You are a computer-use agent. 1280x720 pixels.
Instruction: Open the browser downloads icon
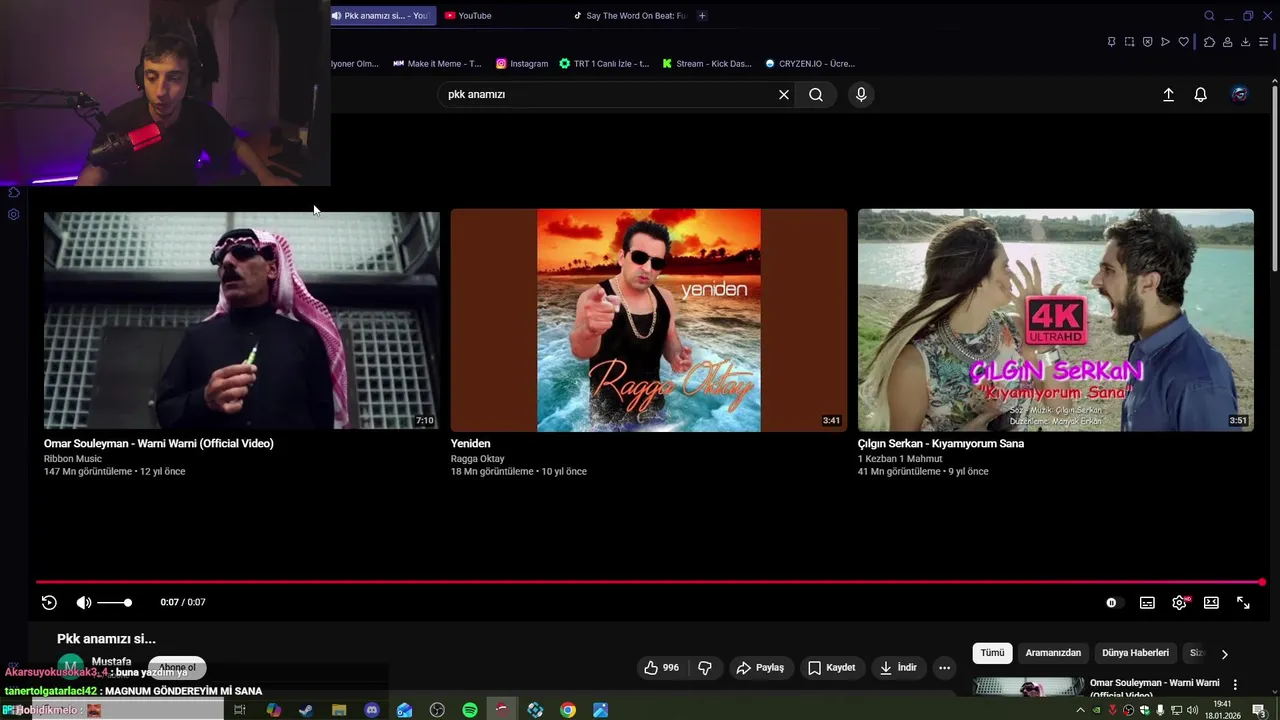coord(1245,42)
